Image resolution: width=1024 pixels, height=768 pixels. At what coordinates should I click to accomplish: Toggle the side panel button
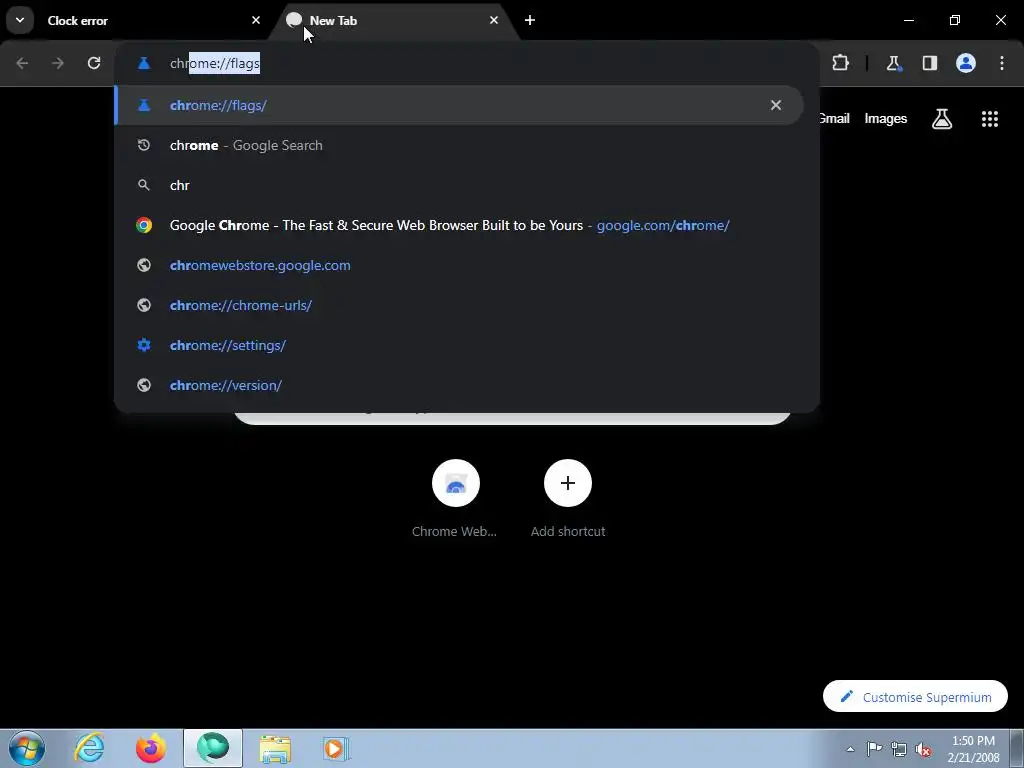tap(929, 63)
